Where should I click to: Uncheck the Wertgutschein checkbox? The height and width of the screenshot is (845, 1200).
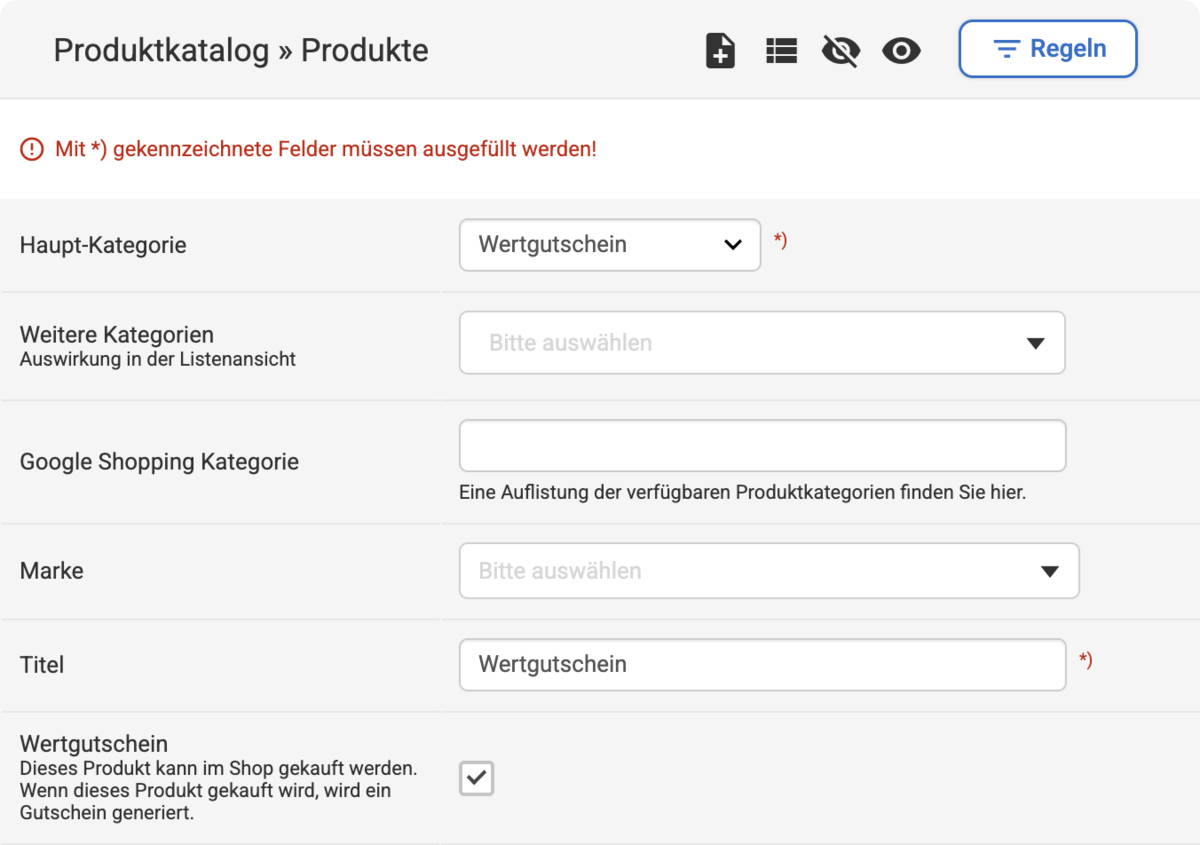(477, 778)
